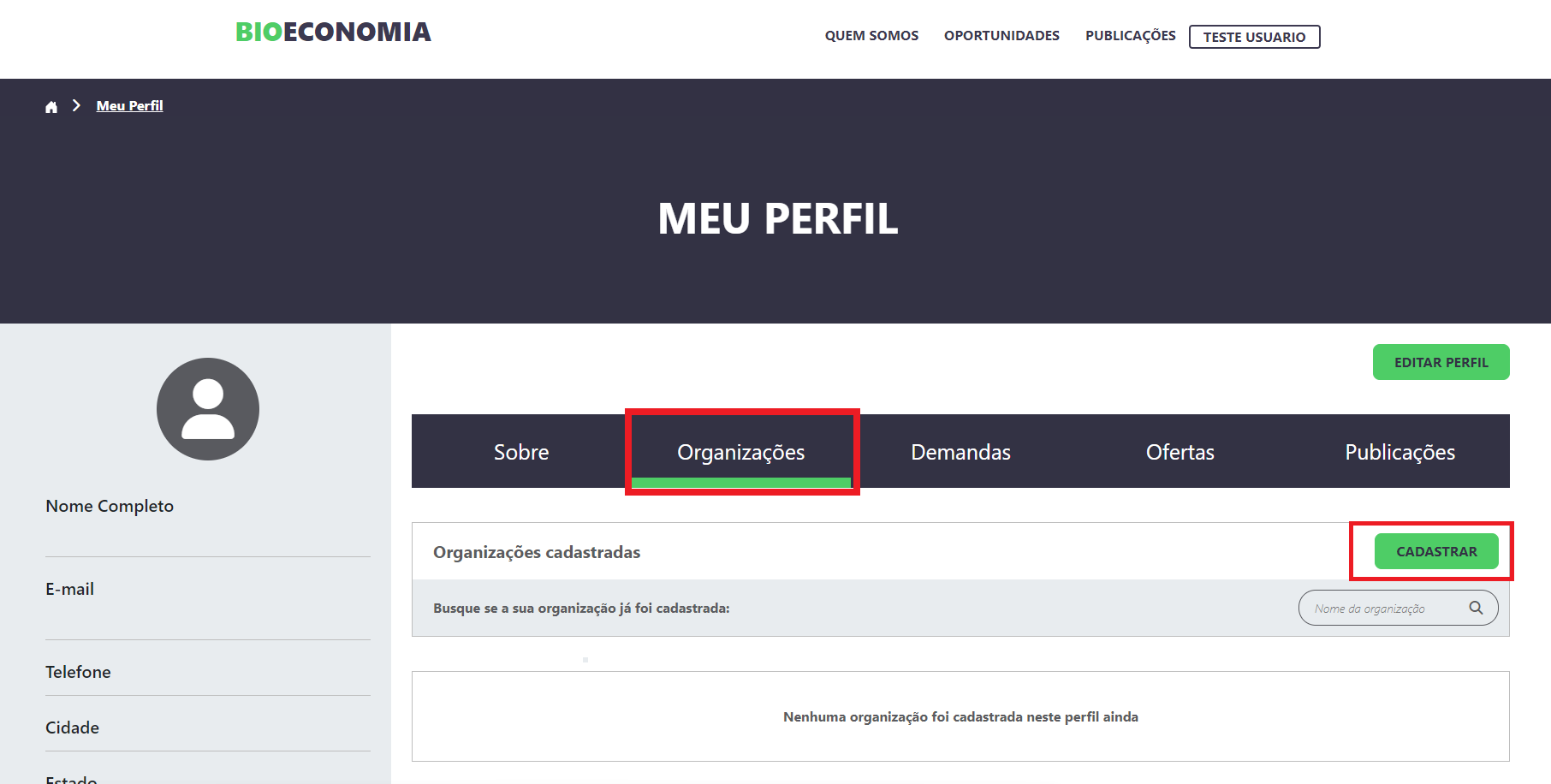Open the Ofertas tab

pos(1180,452)
